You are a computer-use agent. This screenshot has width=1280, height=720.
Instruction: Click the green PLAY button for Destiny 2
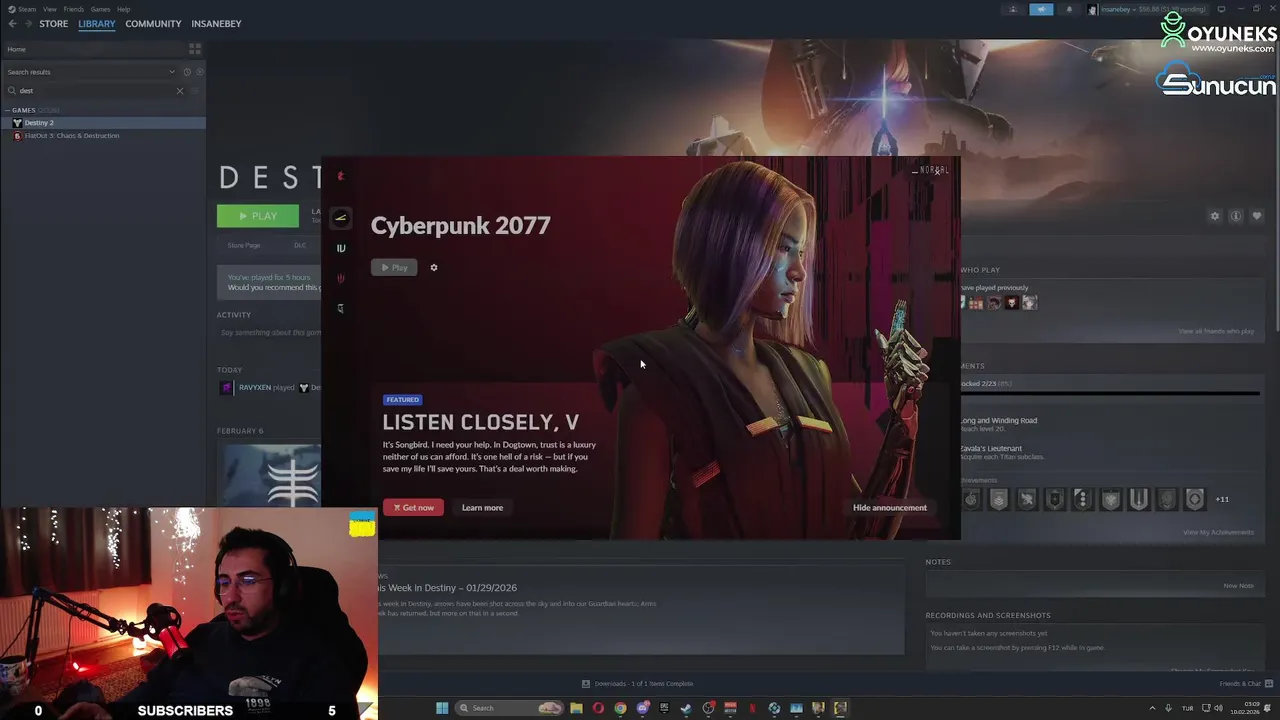pyautogui.click(x=257, y=216)
